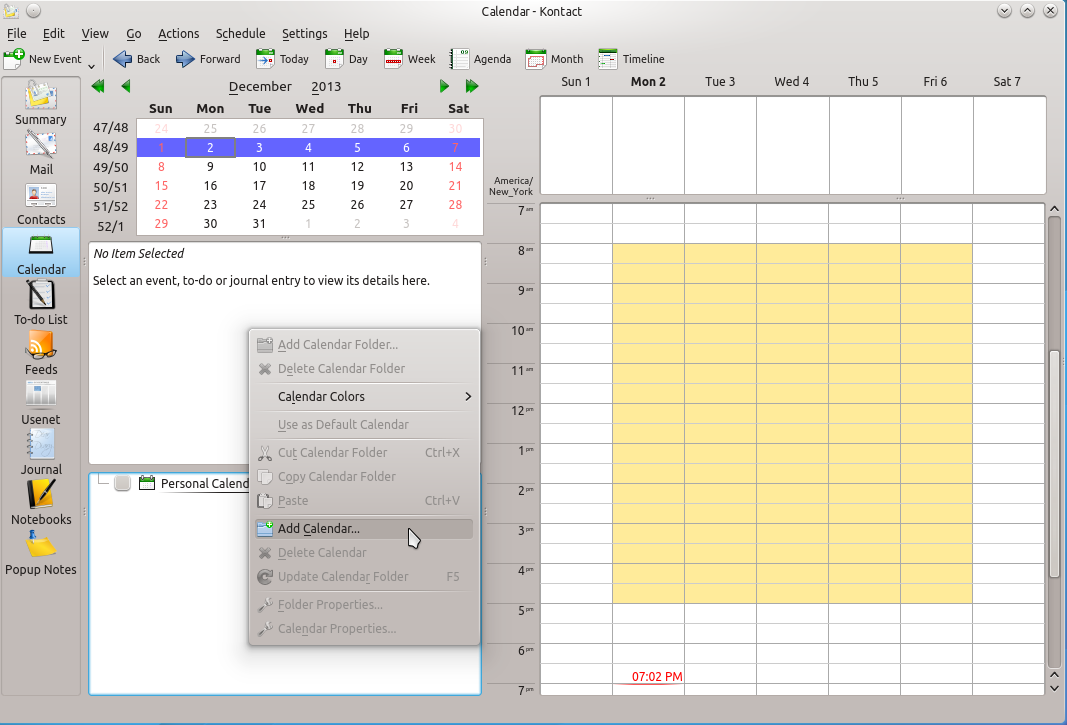
Task: Open Popup Notes in sidebar
Action: (x=41, y=553)
